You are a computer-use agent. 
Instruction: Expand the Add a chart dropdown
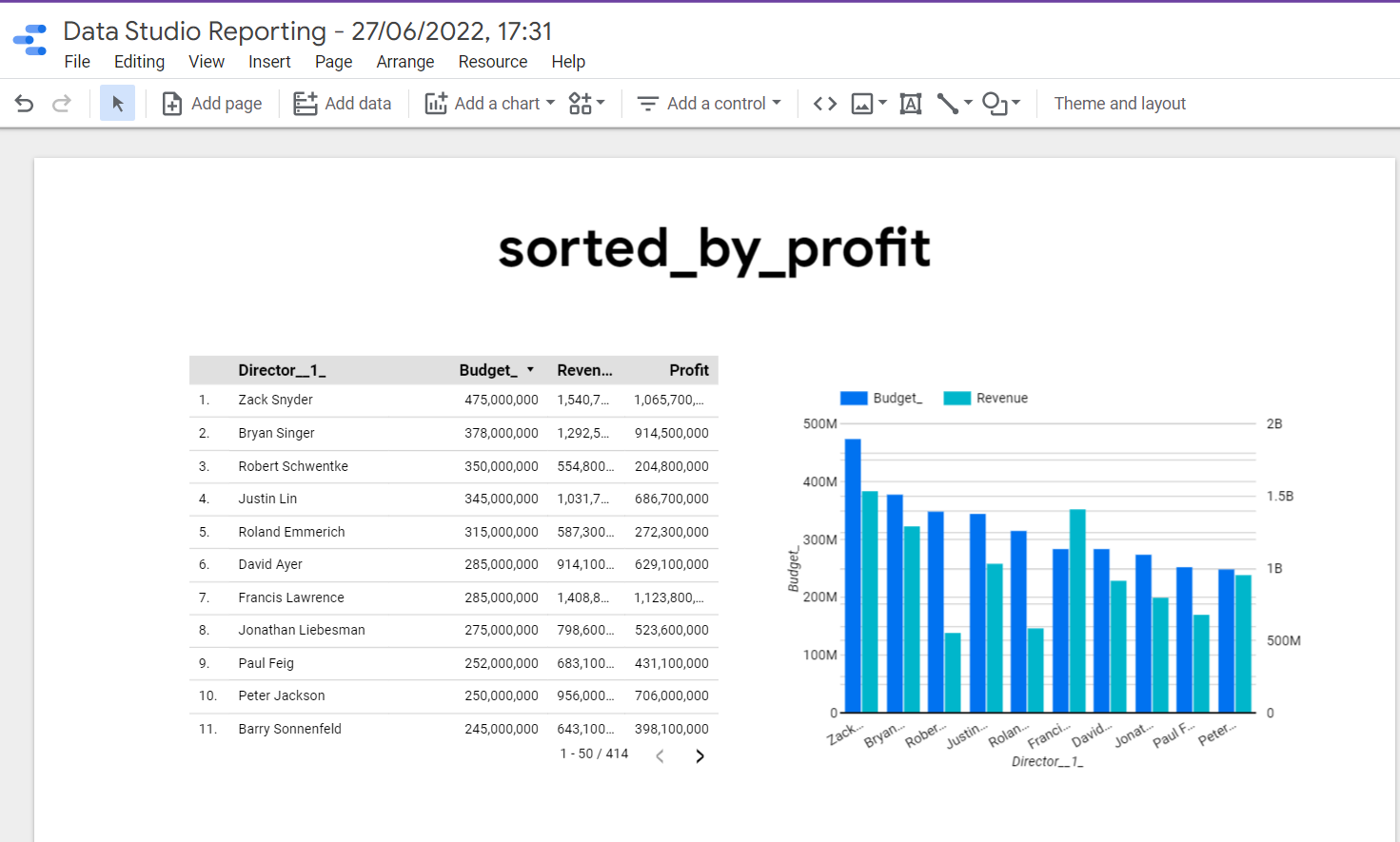pyautogui.click(x=490, y=104)
